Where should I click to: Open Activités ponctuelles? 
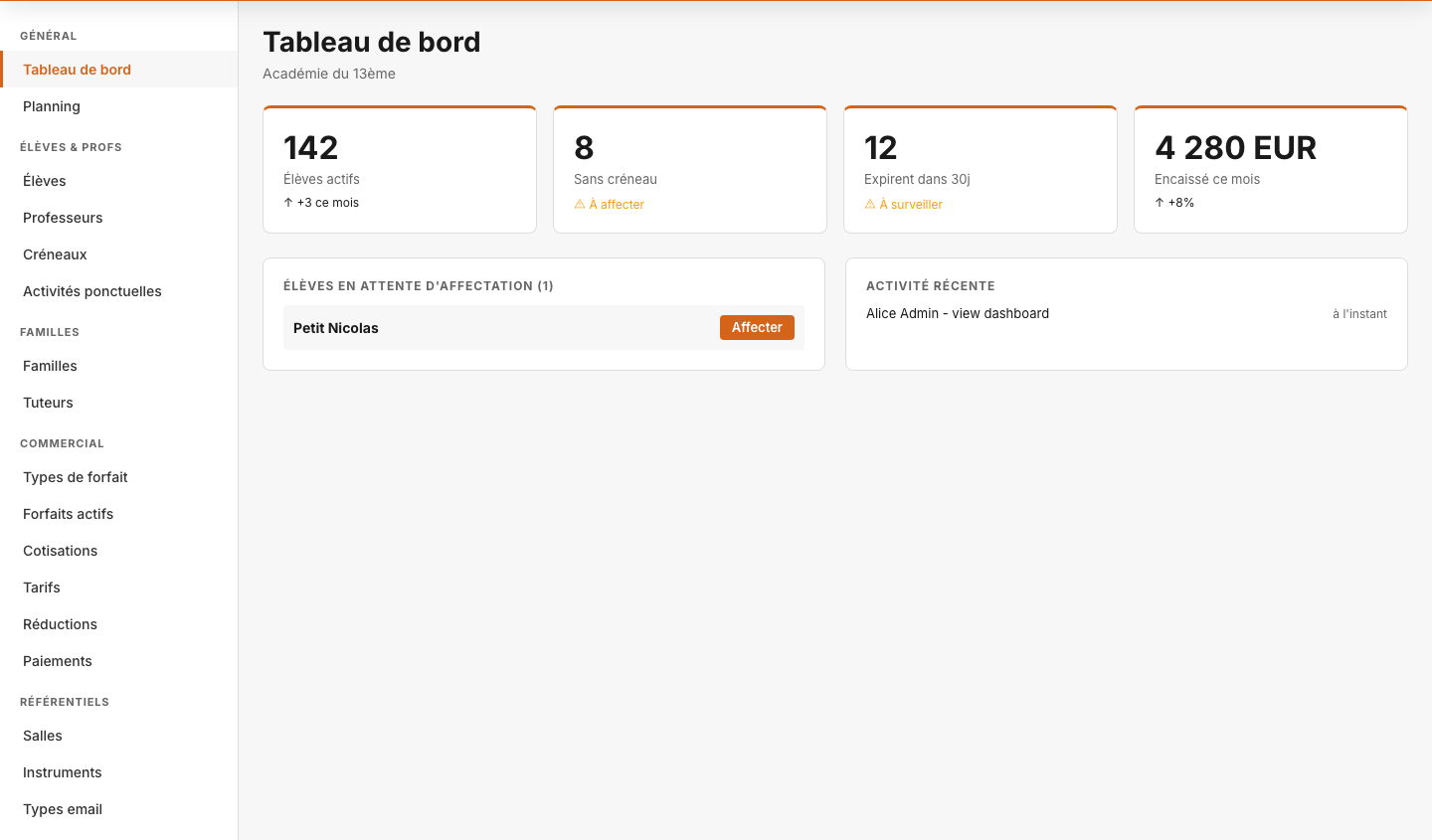point(119,291)
